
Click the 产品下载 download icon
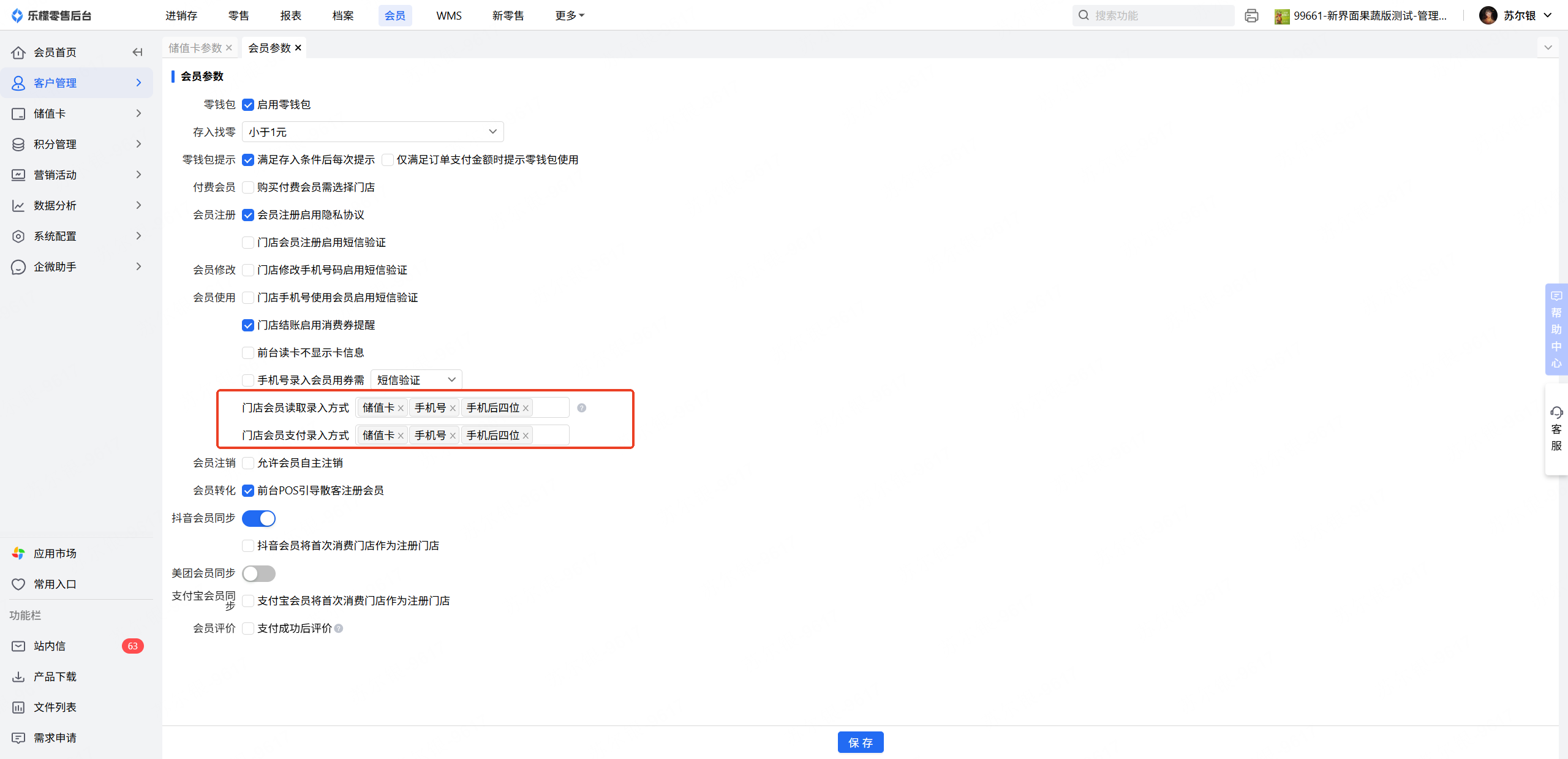18,676
